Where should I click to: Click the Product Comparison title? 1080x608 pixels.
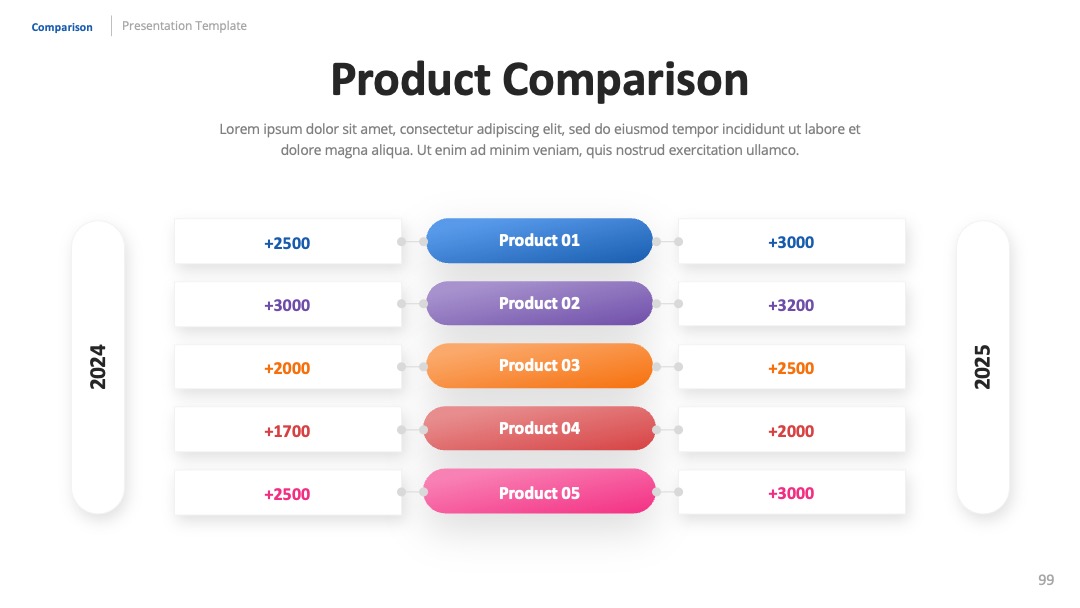[539, 80]
